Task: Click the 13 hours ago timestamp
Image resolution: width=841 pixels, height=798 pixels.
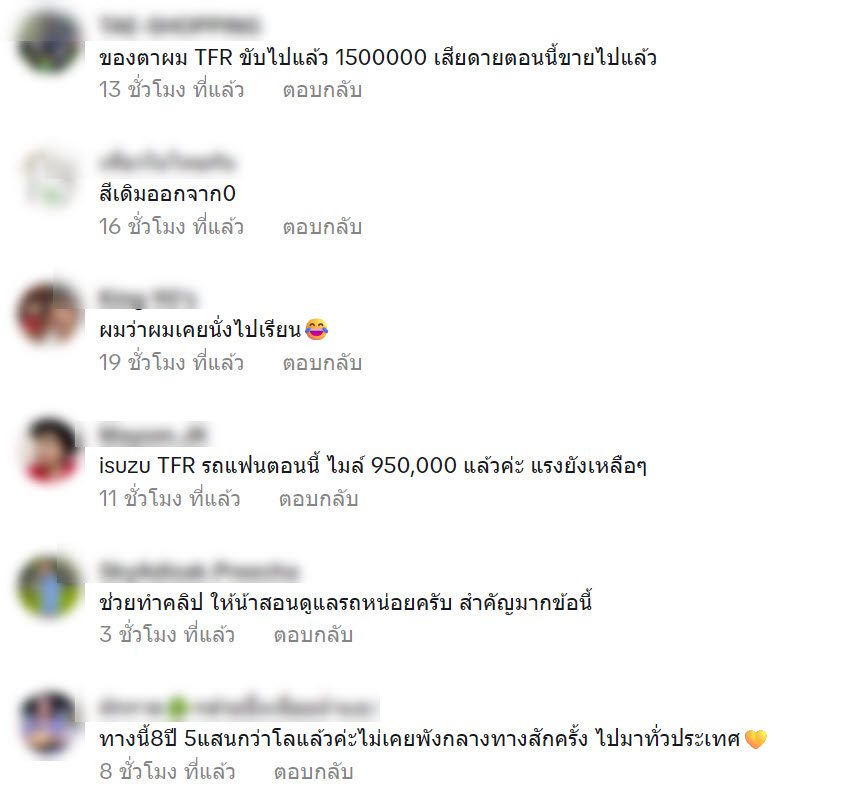Action: pos(172,90)
